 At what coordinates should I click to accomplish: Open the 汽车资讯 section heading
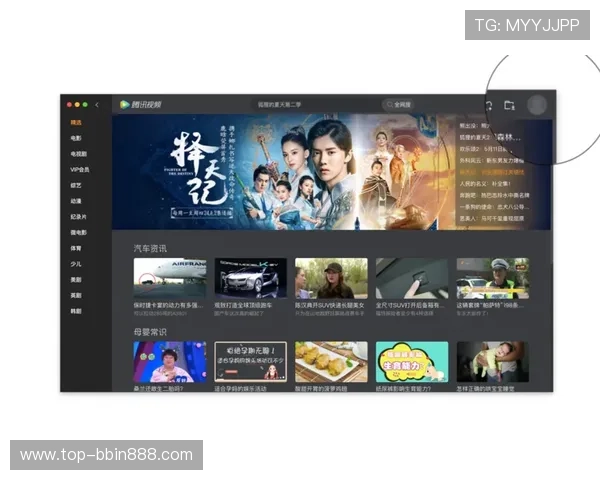click(x=150, y=249)
